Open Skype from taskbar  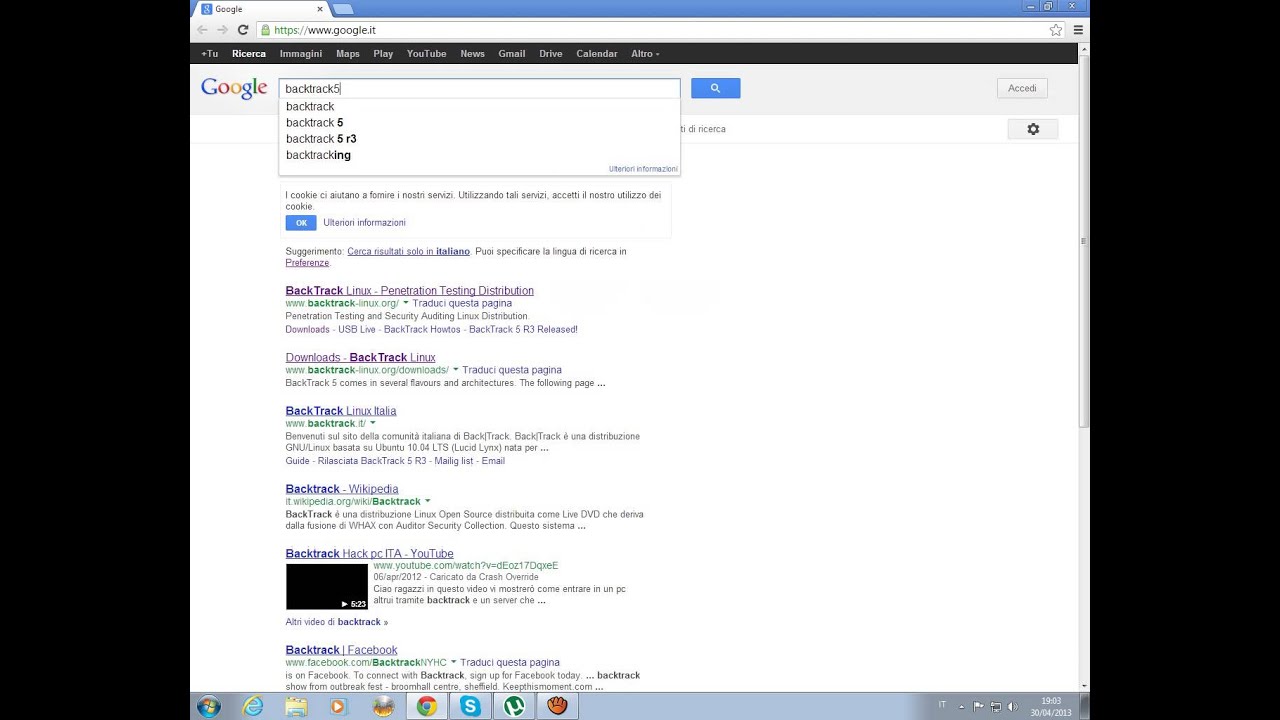pos(470,706)
